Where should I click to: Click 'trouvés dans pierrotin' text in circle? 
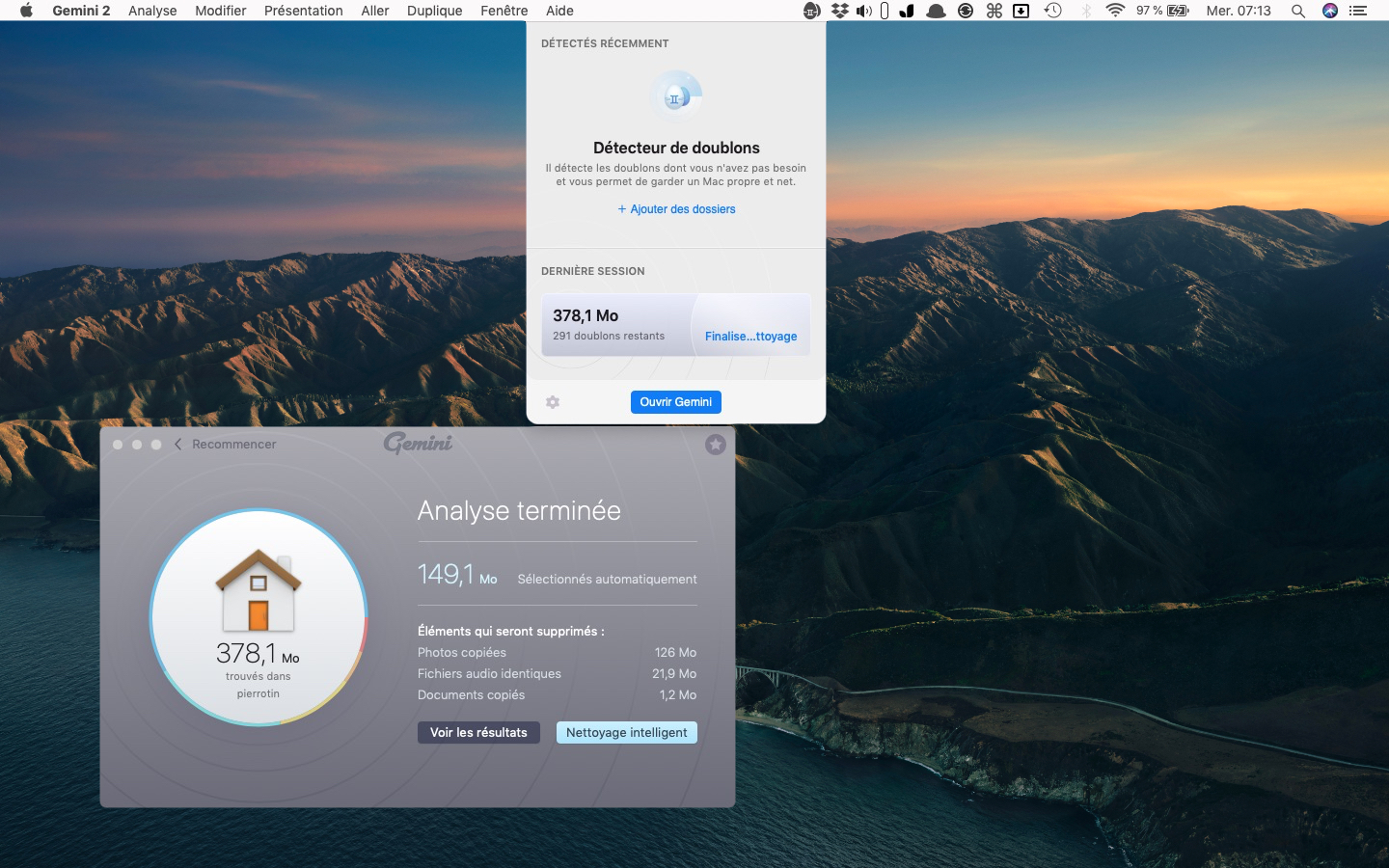[259, 685]
